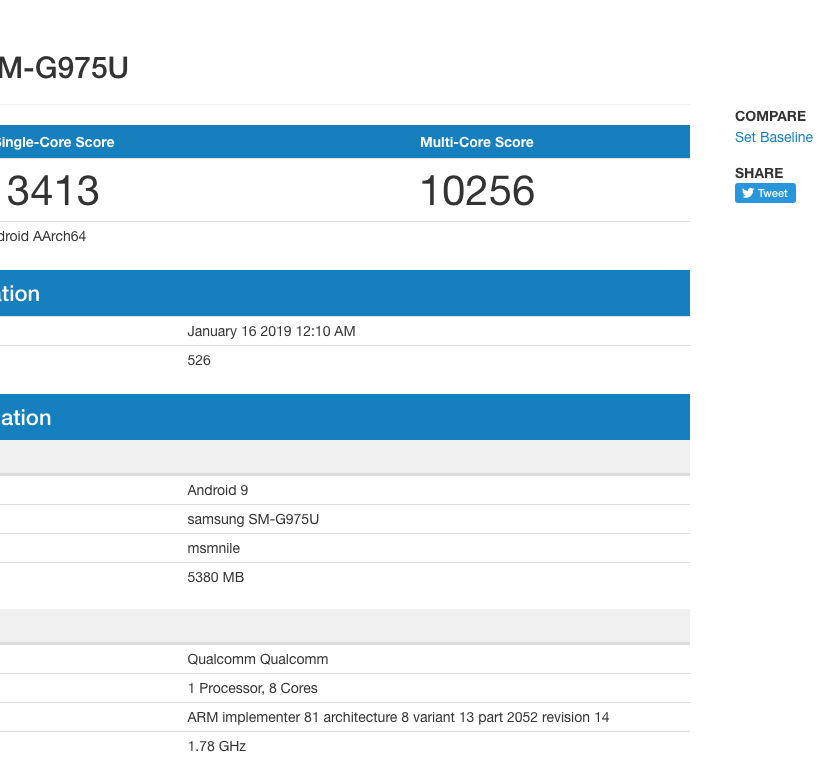Click the SHARE sidebar heading

click(759, 173)
